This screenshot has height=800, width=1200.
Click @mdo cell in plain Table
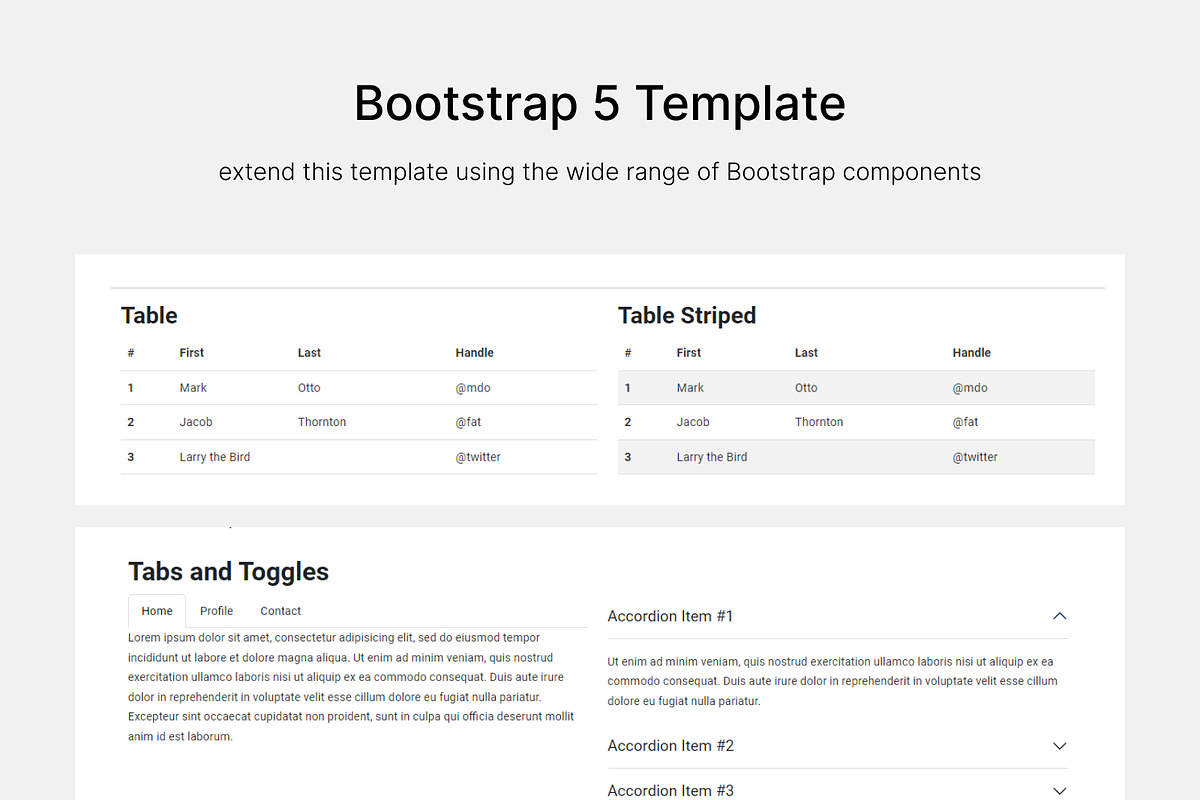point(473,388)
